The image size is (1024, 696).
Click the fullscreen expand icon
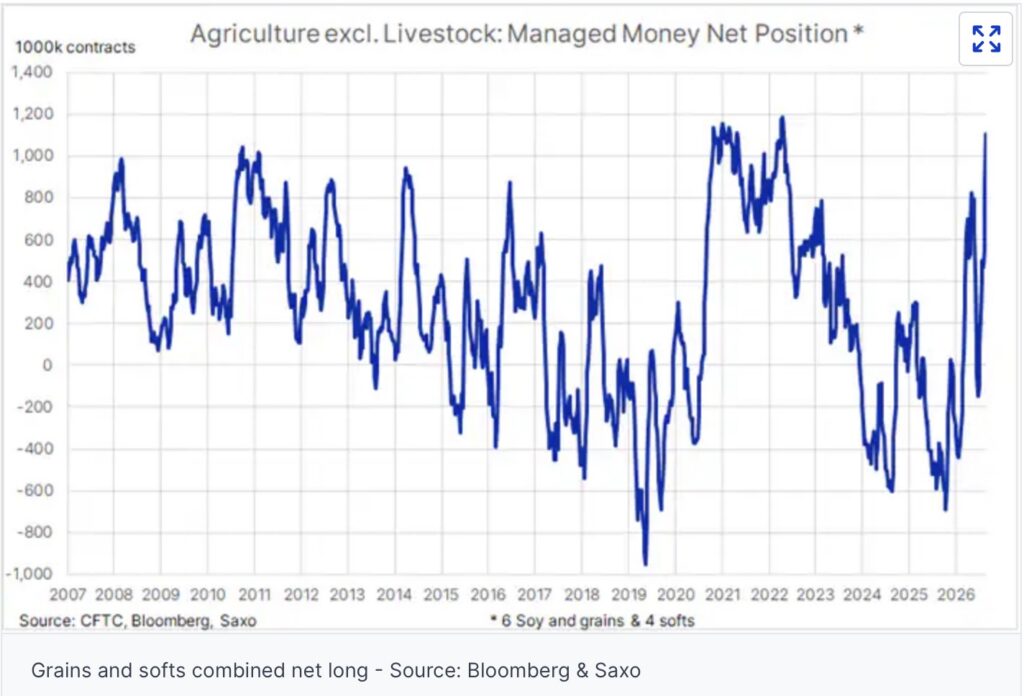985,39
